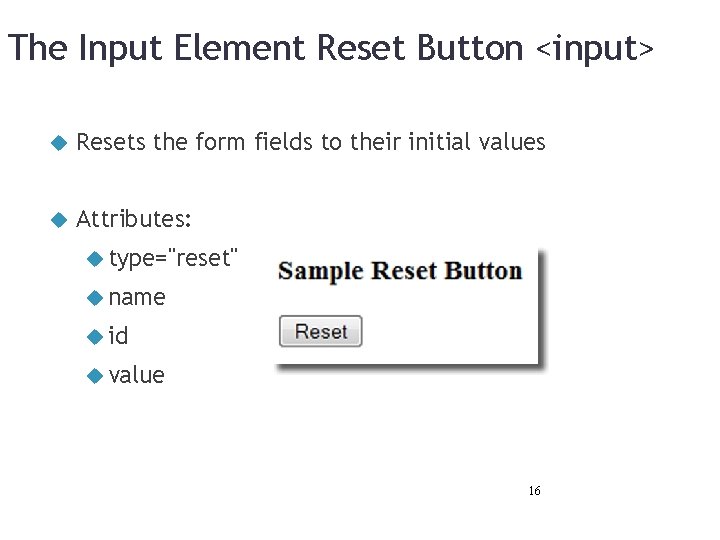Click the diamond bullet before 'Attributes:'

(x=58, y=219)
